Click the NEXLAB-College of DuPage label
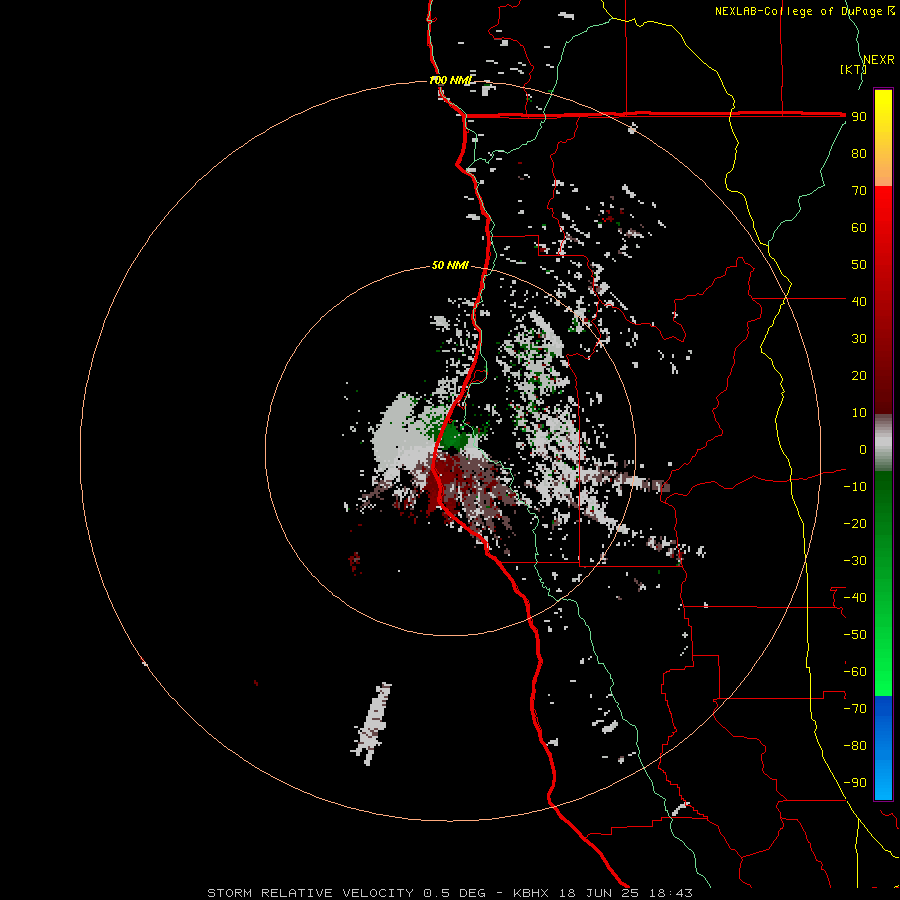This screenshot has width=900, height=900. [804, 11]
